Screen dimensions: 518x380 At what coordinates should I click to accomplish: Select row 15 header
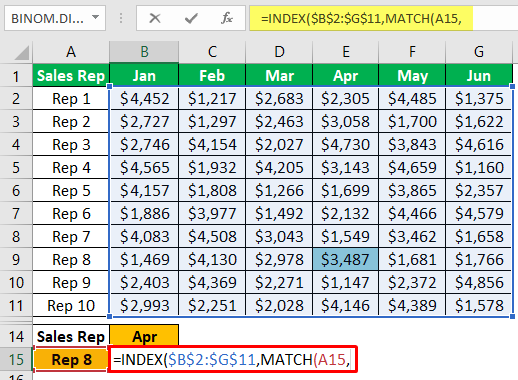[16, 359]
